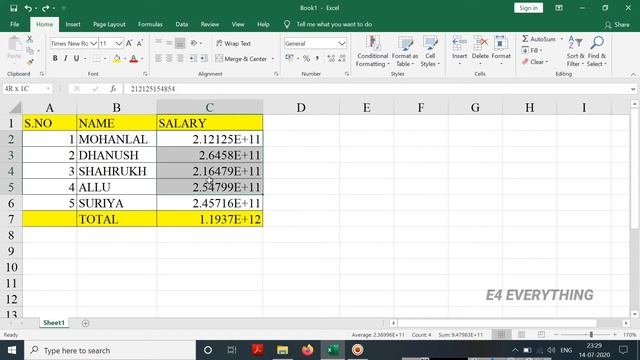Apply yellow fill color to selection

point(117,59)
